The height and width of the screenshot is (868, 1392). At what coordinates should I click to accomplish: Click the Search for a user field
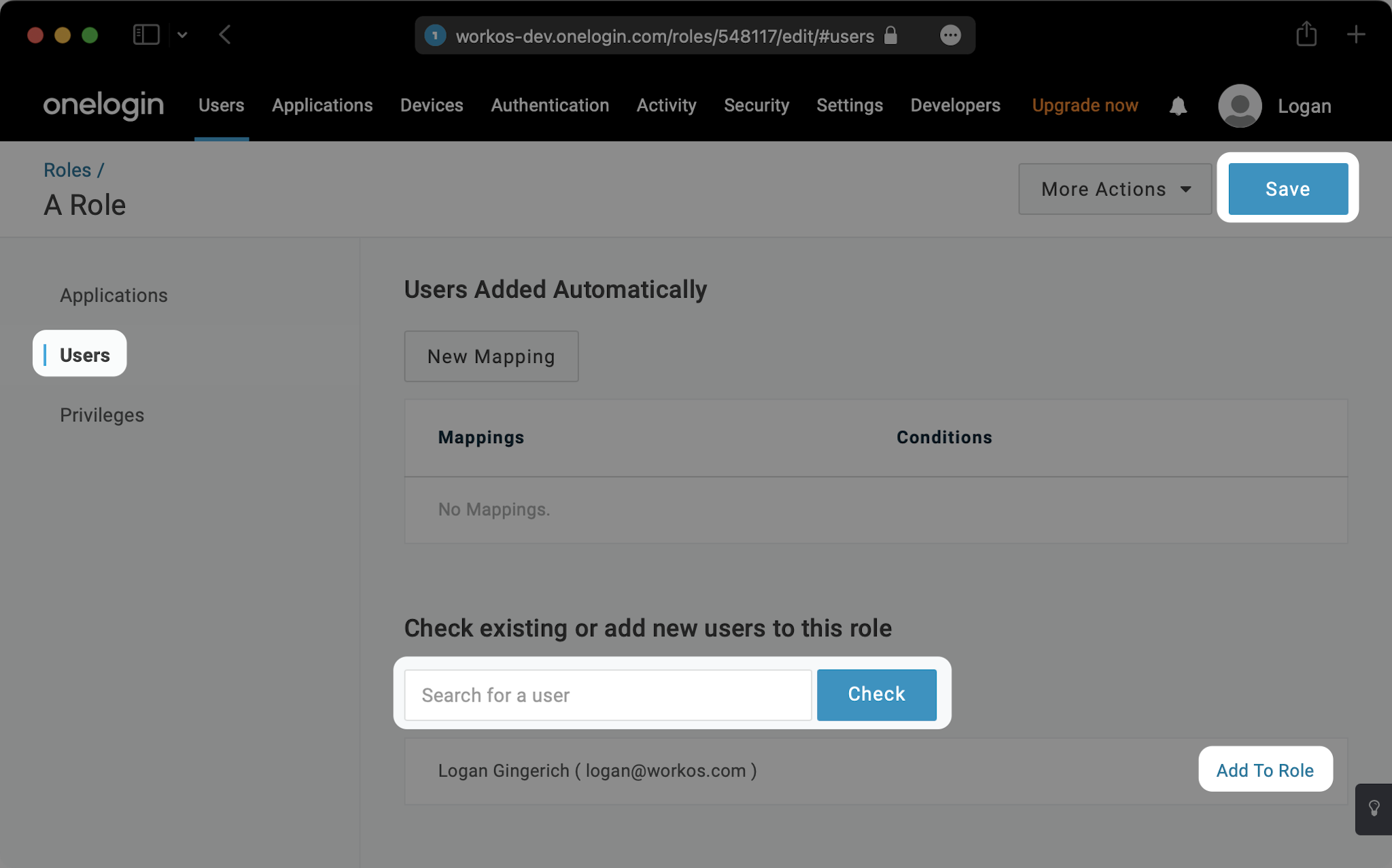point(607,695)
